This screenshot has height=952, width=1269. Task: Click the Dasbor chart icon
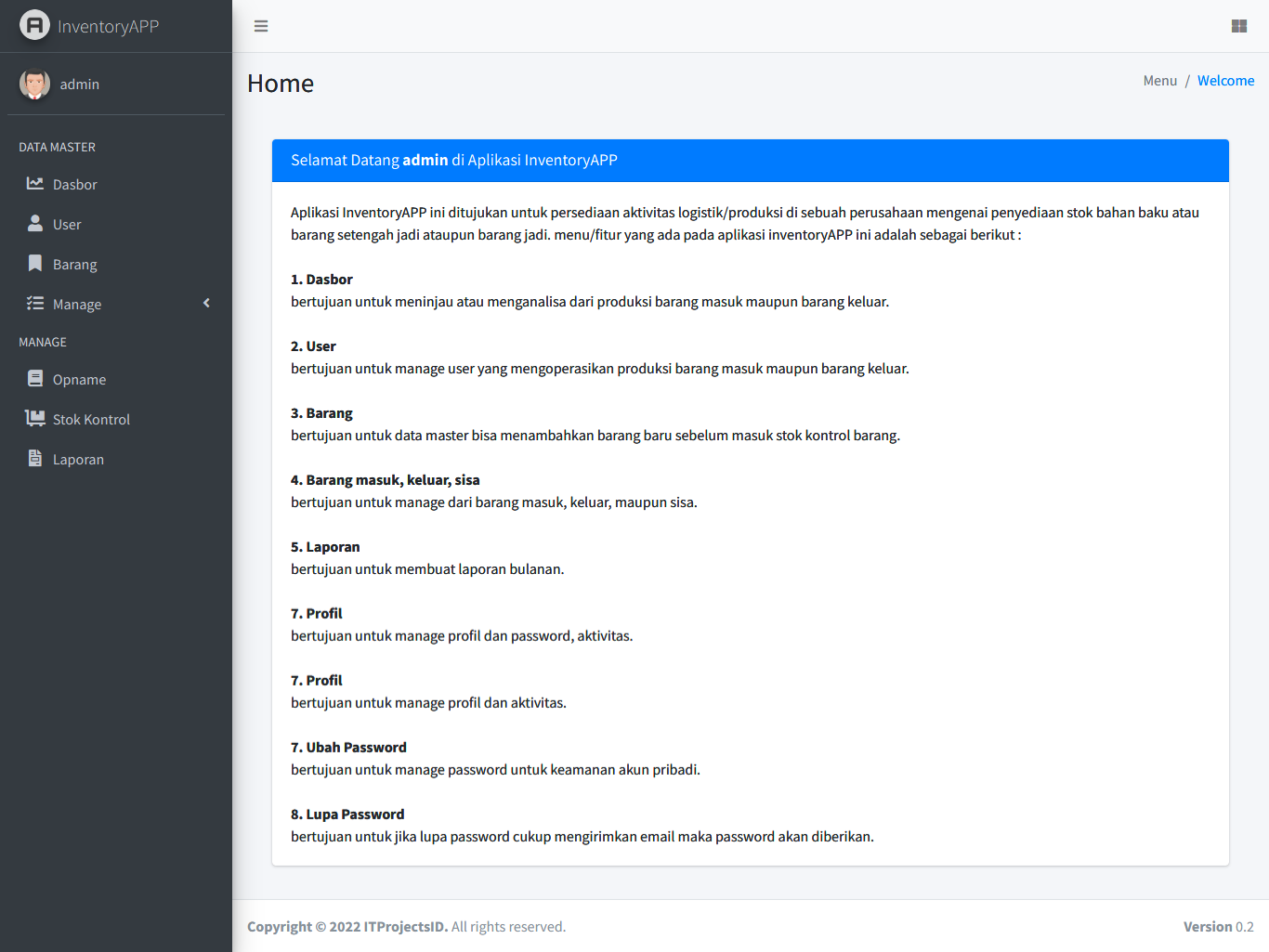click(35, 184)
